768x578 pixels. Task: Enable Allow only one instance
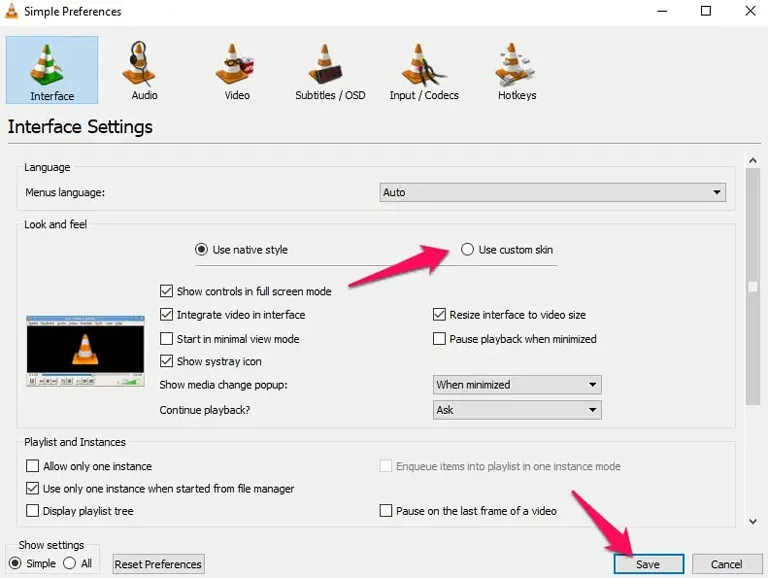(x=32, y=465)
